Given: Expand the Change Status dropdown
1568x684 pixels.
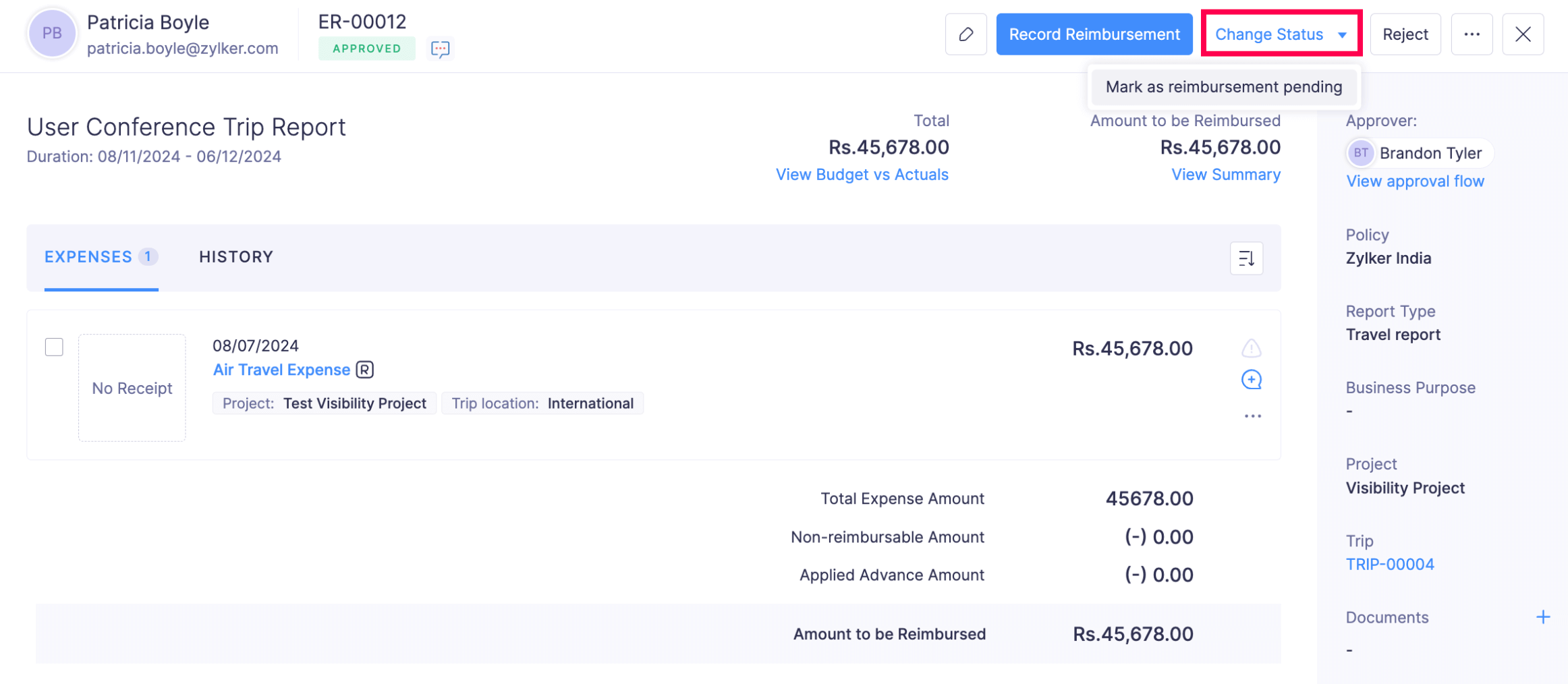Looking at the screenshot, I should (1280, 34).
